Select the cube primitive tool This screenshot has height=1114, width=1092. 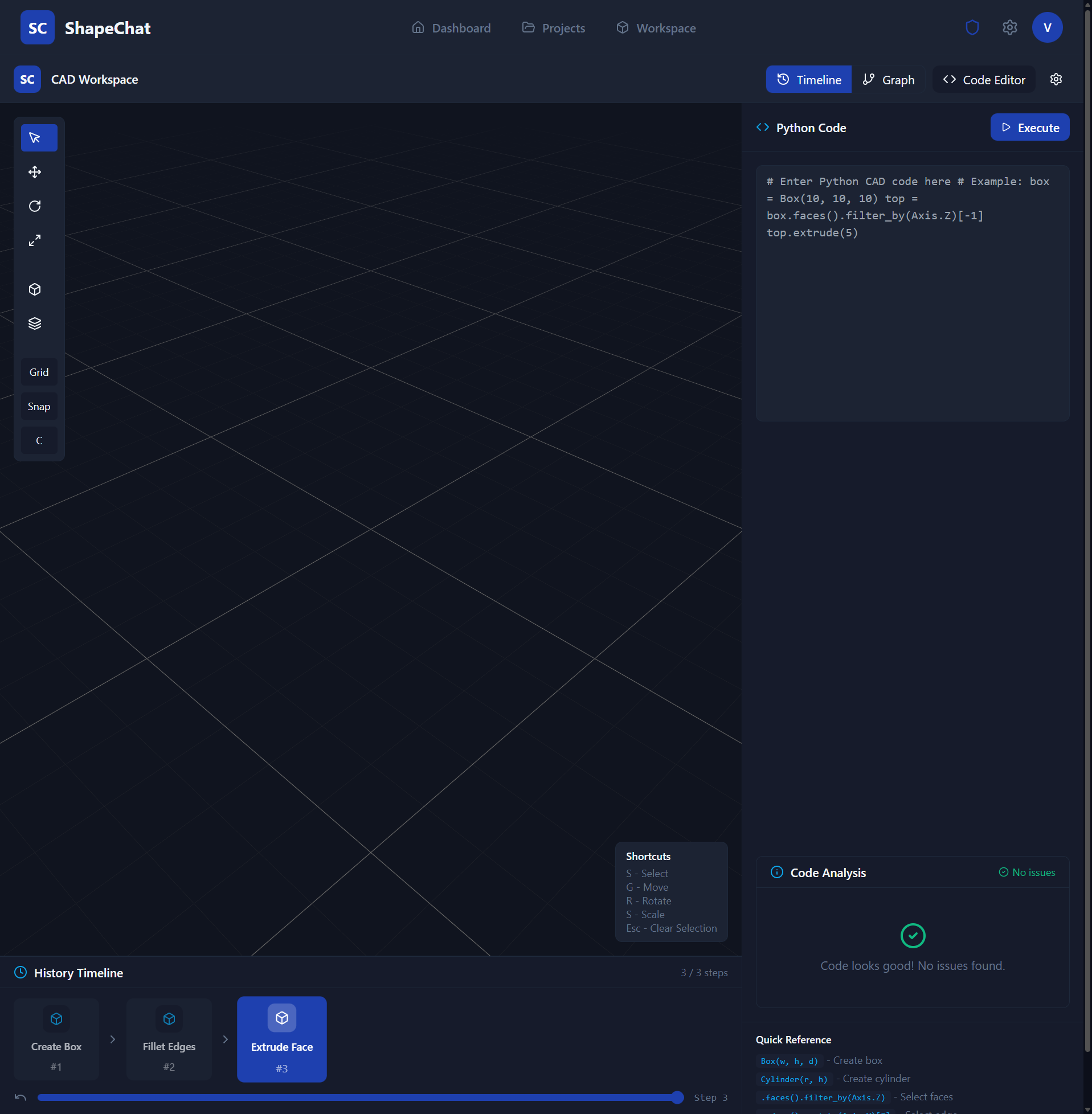34,289
